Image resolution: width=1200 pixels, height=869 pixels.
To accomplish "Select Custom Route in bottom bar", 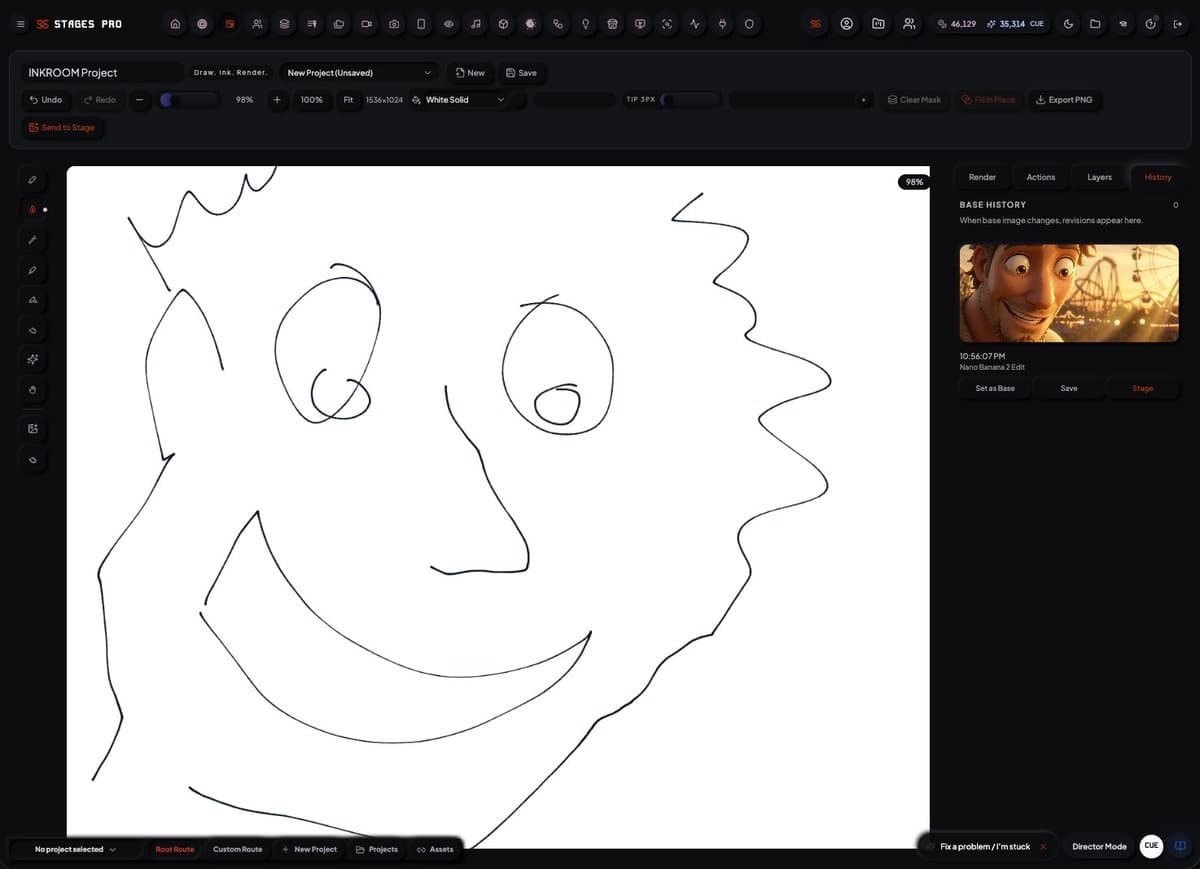I will point(238,849).
